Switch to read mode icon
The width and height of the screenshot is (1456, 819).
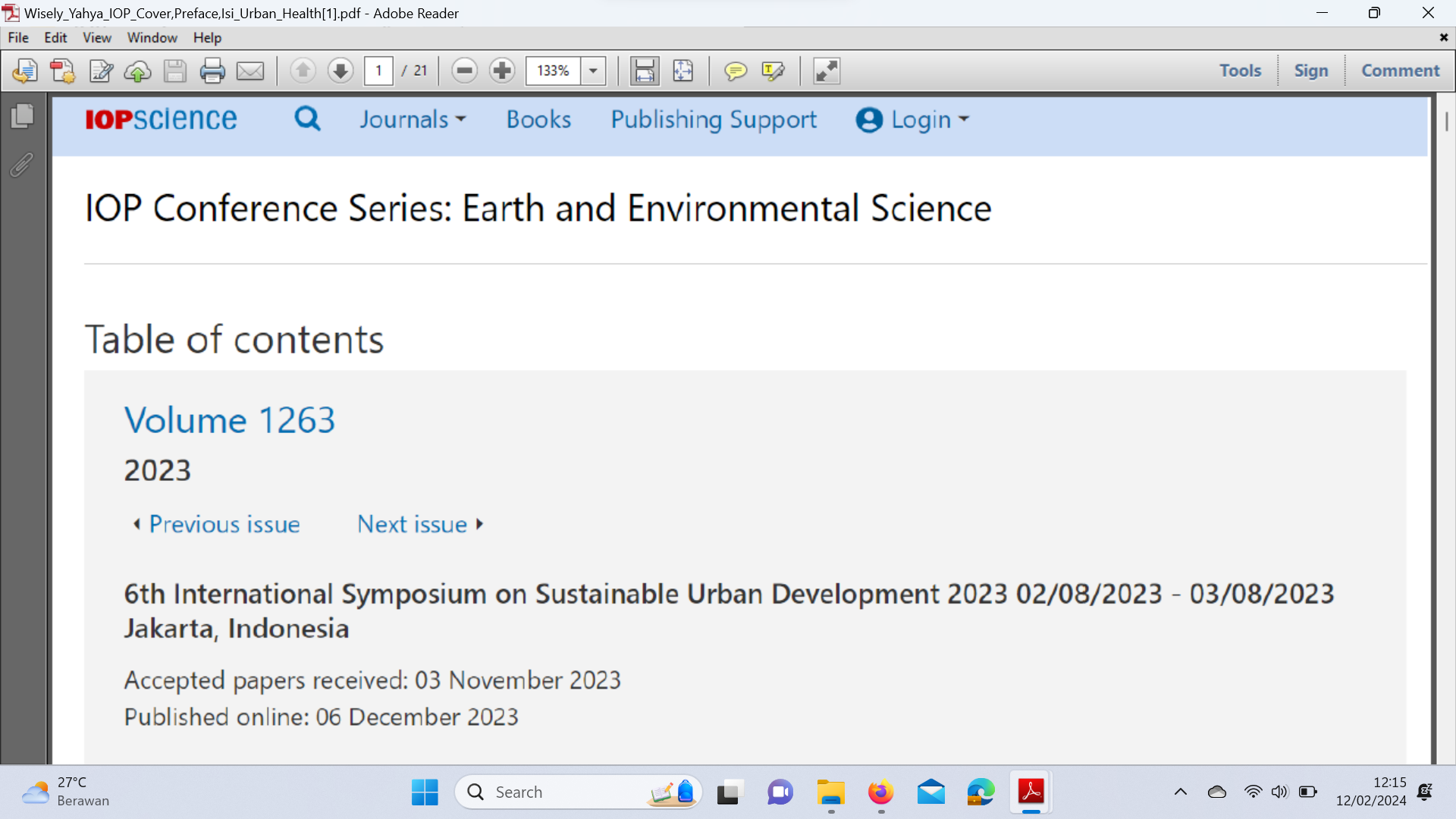point(827,71)
